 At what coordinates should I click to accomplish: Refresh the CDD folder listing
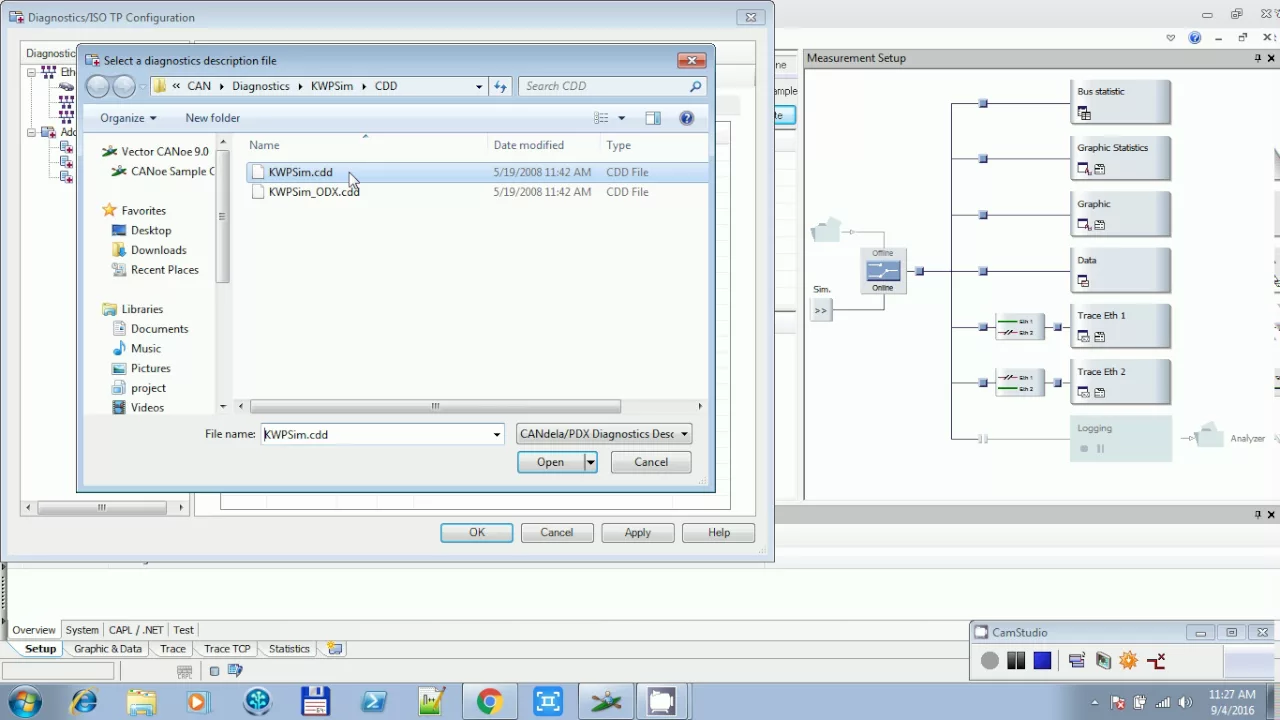[500, 86]
